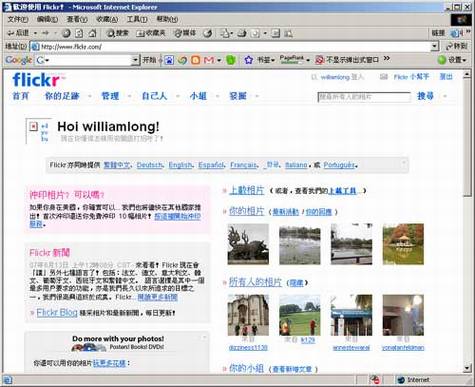The height and width of the screenshot is (387, 475).
Task: Click the blue paw icon on Google toolbar
Action: point(169,60)
